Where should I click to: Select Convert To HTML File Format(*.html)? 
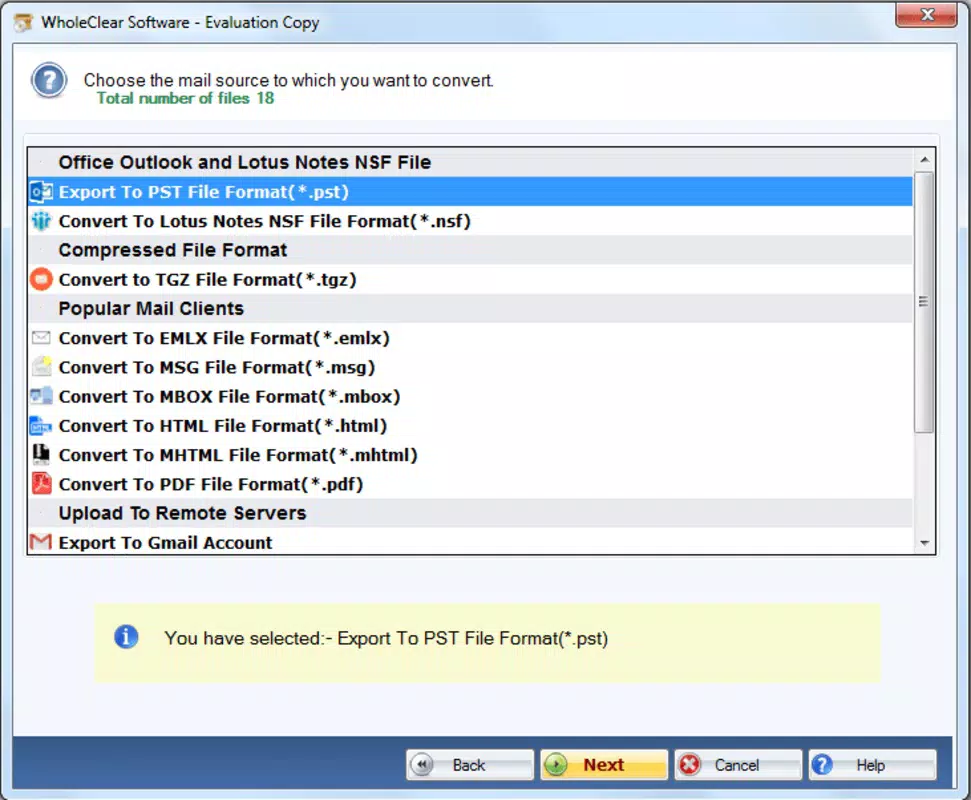(x=470, y=425)
